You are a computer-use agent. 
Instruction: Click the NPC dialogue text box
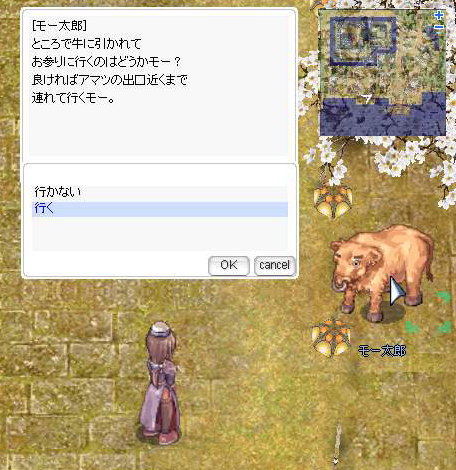tap(159, 85)
